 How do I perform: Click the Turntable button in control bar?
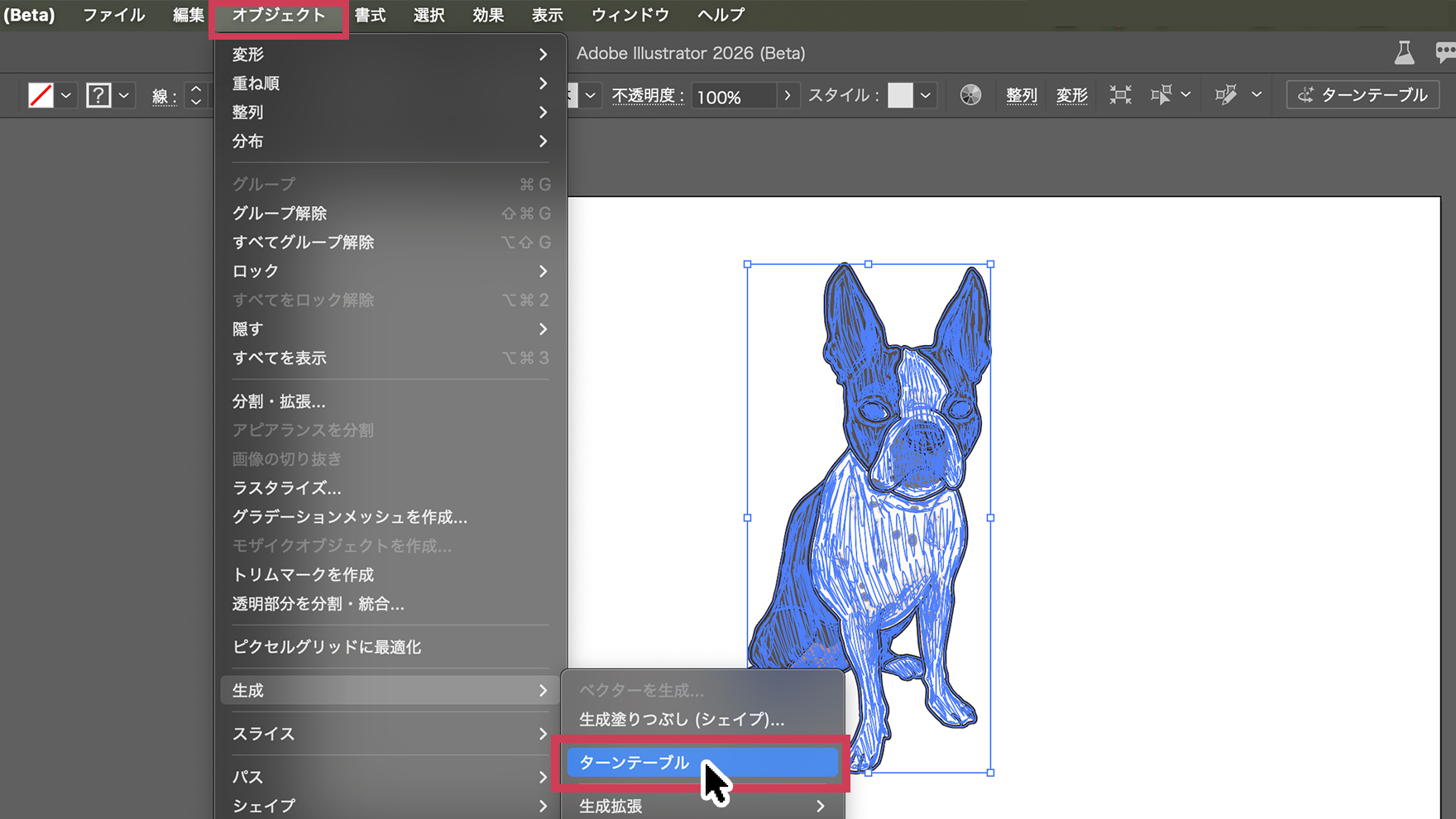[x=1363, y=95]
